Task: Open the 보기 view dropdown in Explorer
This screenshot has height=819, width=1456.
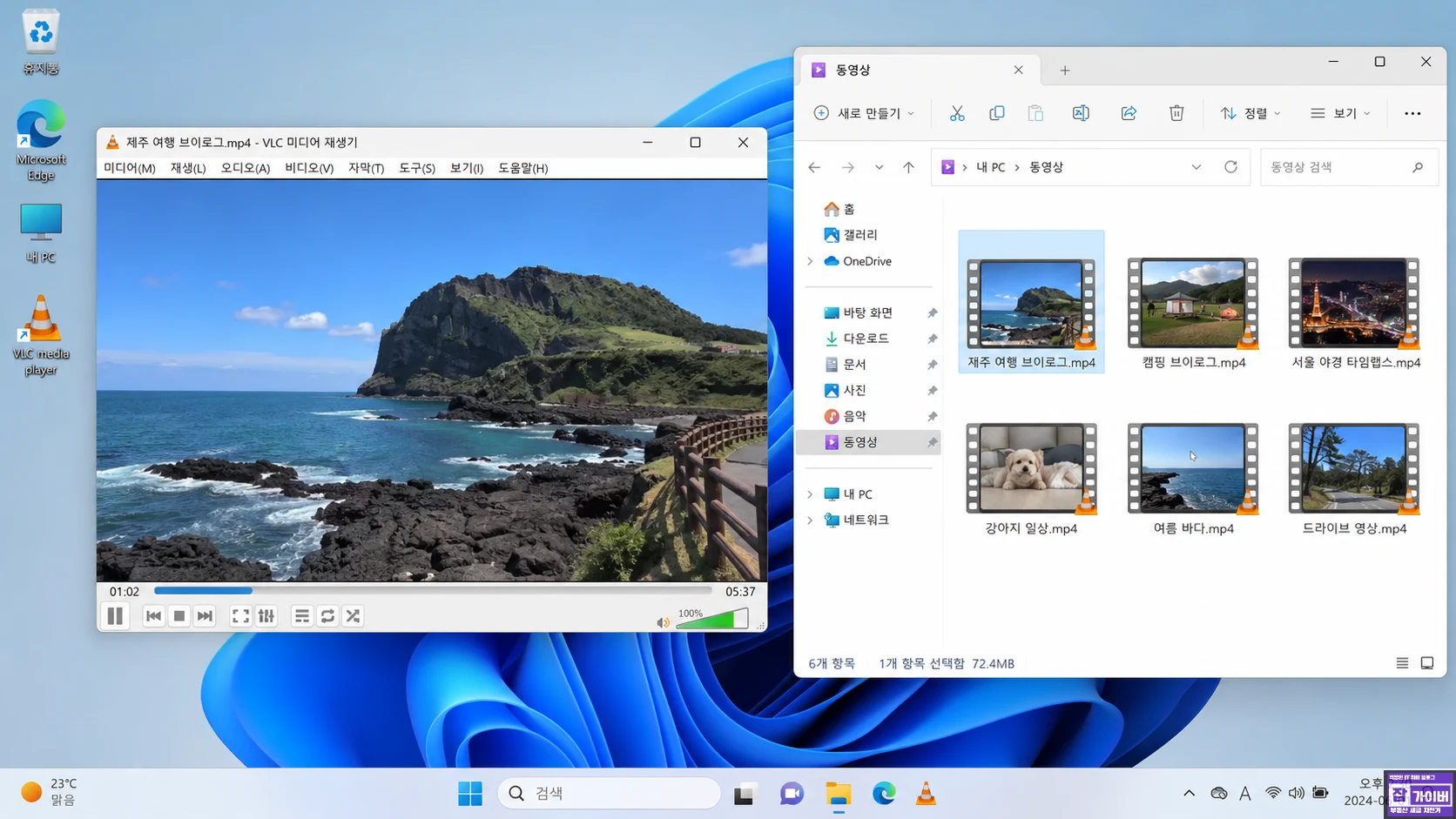Action: tap(1341, 113)
